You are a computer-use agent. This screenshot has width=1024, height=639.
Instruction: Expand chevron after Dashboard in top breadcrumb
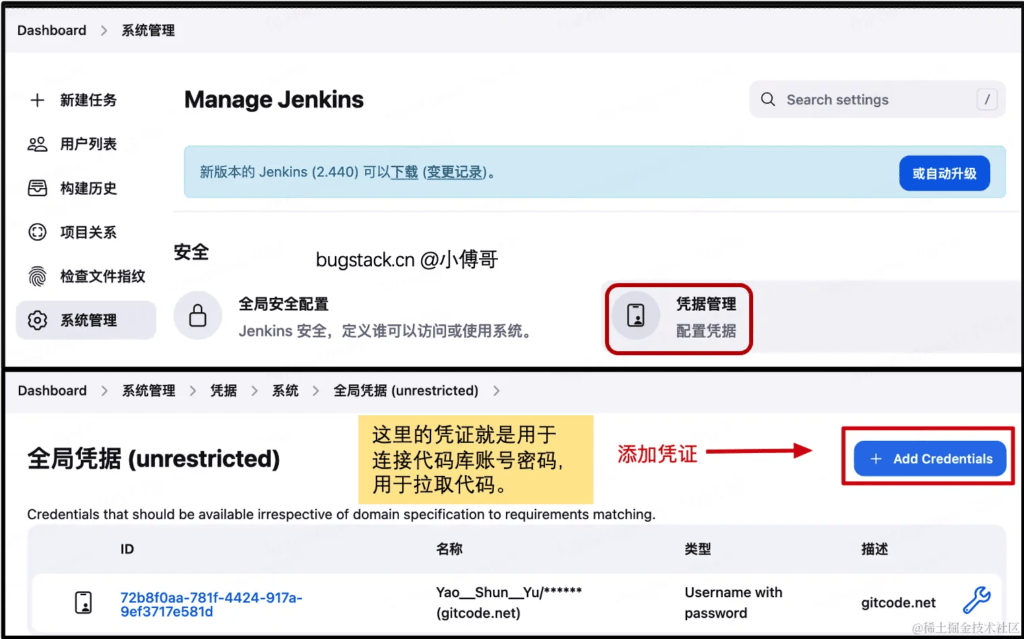(104, 31)
